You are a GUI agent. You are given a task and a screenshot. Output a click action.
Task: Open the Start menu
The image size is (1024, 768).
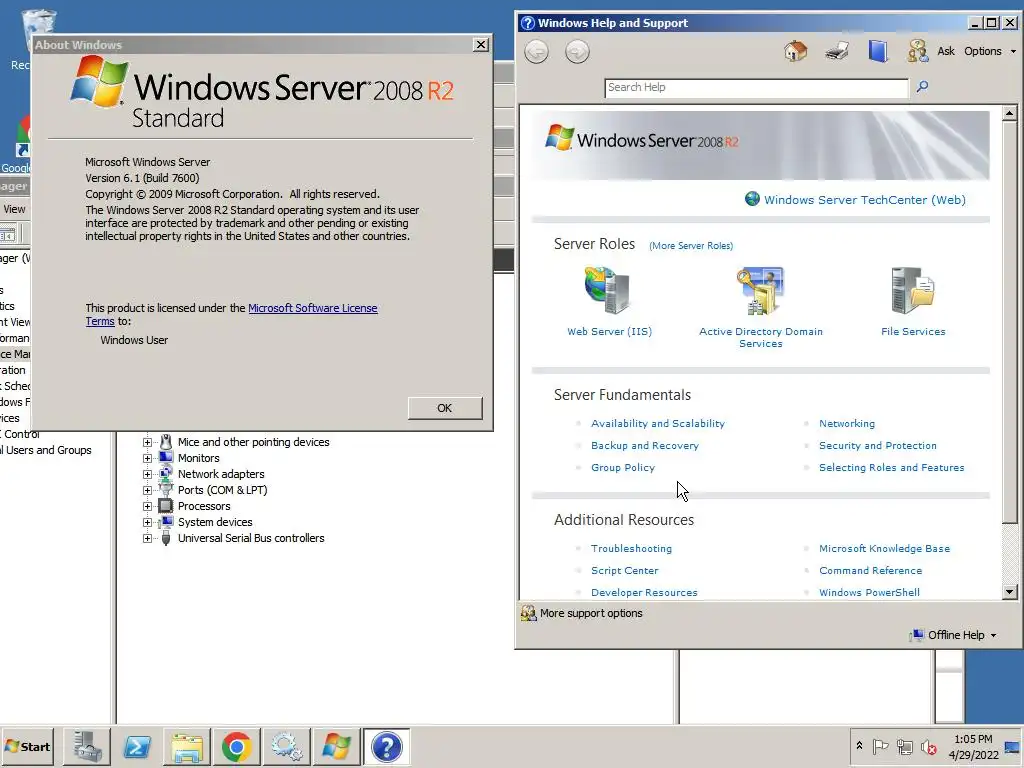27,746
